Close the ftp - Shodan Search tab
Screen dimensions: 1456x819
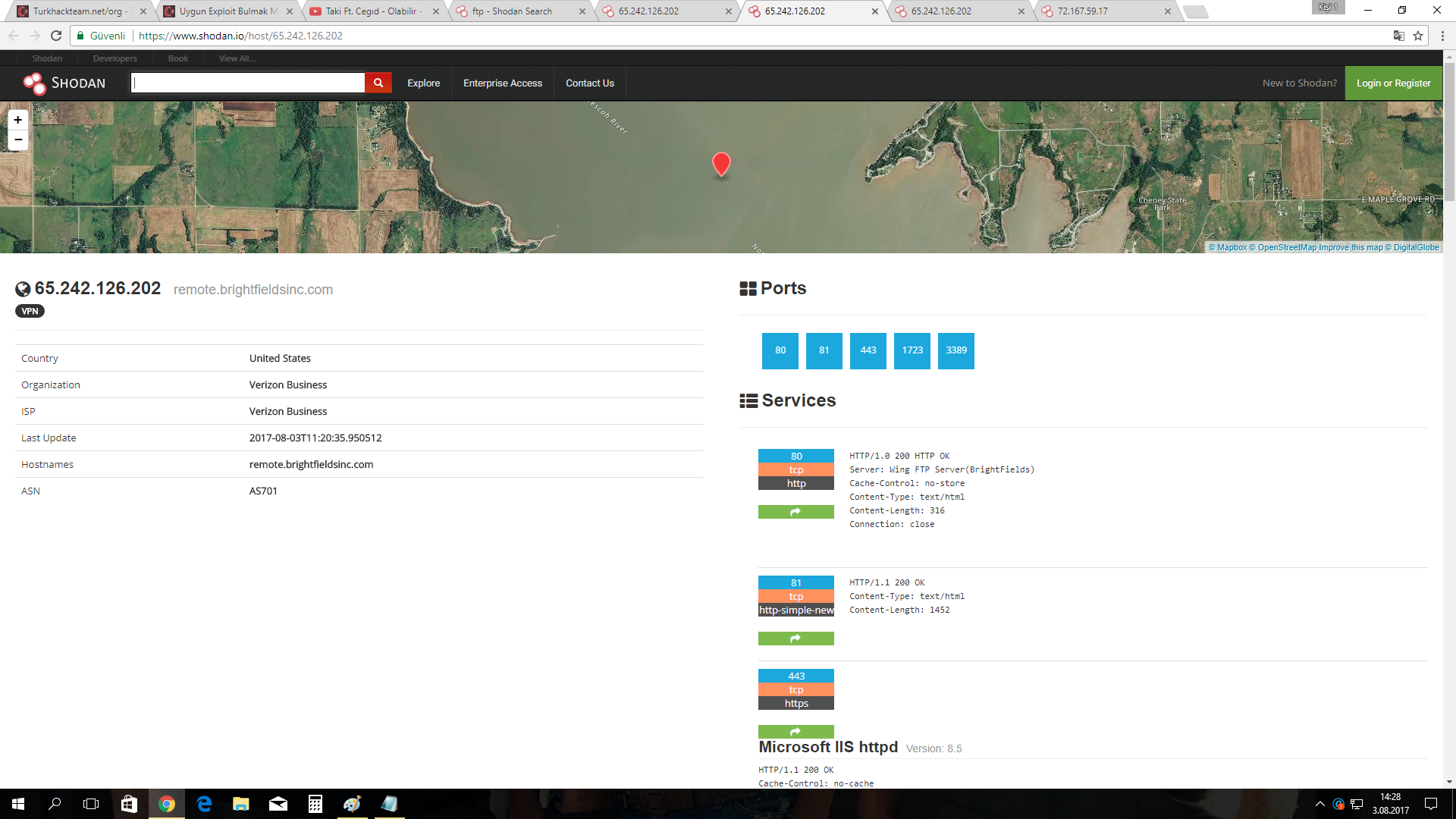point(582,11)
